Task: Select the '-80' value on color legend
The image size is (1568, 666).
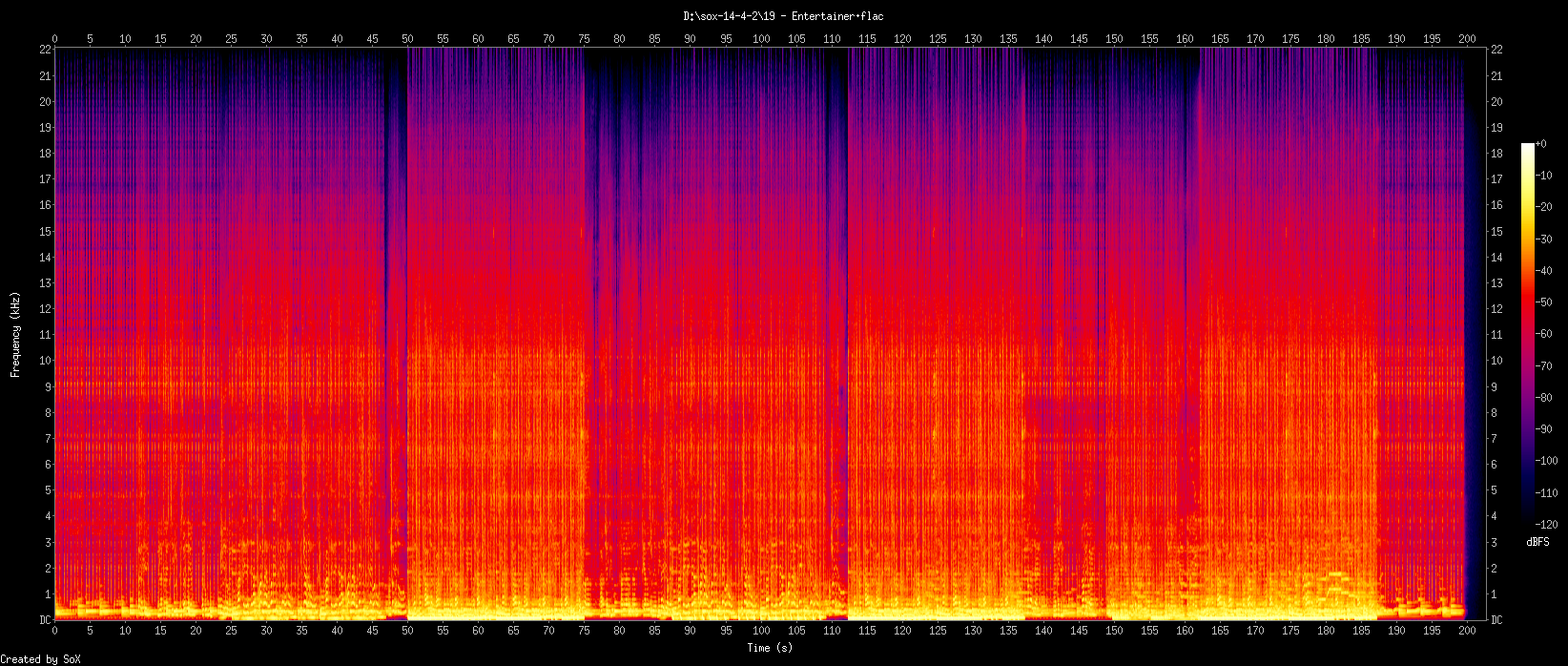Action: (1544, 398)
